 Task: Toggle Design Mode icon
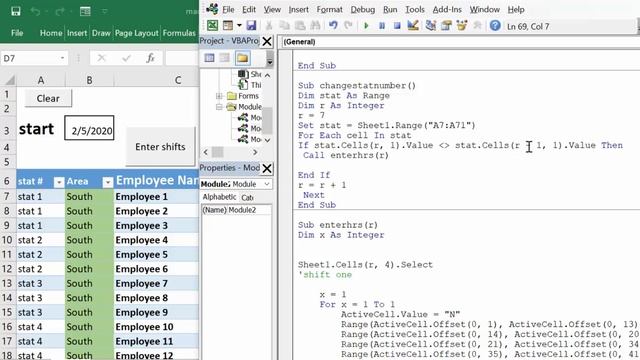pyautogui.click(x=413, y=26)
